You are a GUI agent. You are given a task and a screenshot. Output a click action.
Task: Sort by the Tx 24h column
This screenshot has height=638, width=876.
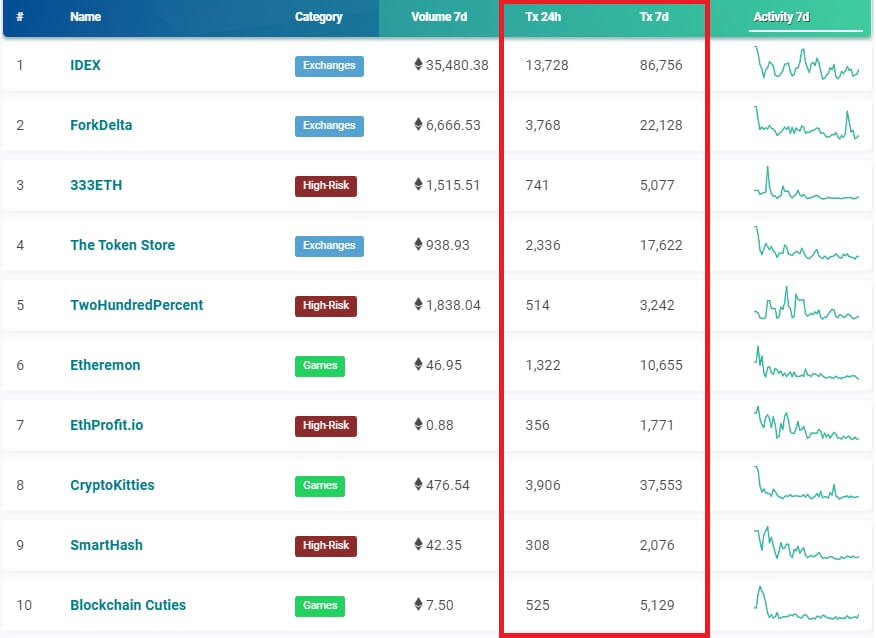tap(543, 17)
